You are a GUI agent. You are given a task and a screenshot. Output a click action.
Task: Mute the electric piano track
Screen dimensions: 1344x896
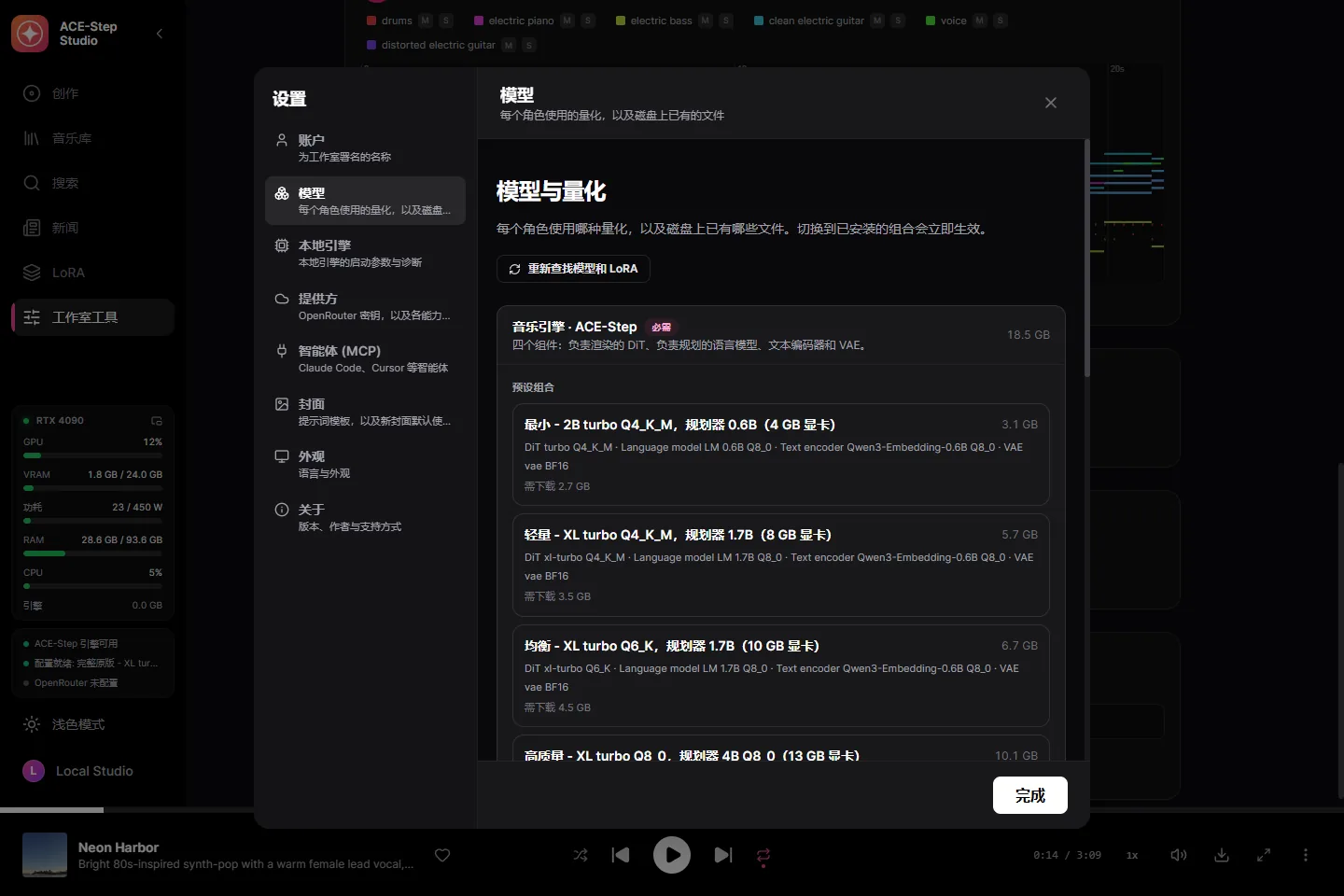coord(567,21)
